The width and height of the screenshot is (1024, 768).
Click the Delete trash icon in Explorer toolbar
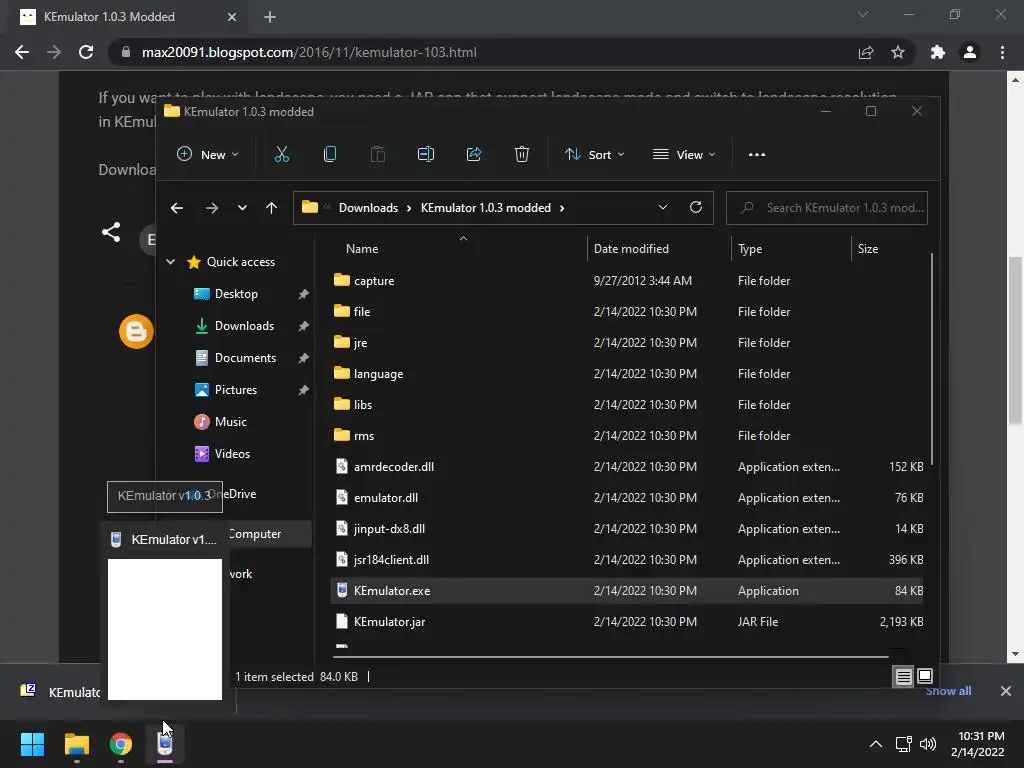(x=521, y=155)
